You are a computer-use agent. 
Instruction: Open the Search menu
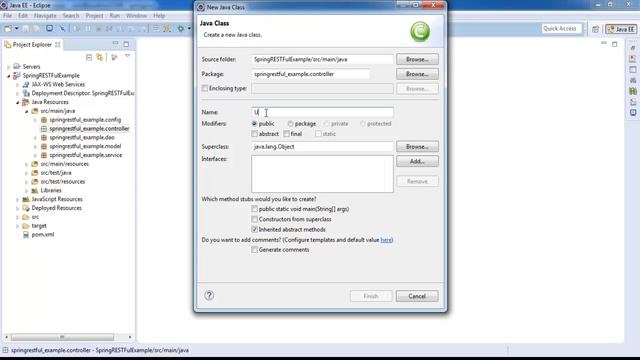tap(71, 16)
